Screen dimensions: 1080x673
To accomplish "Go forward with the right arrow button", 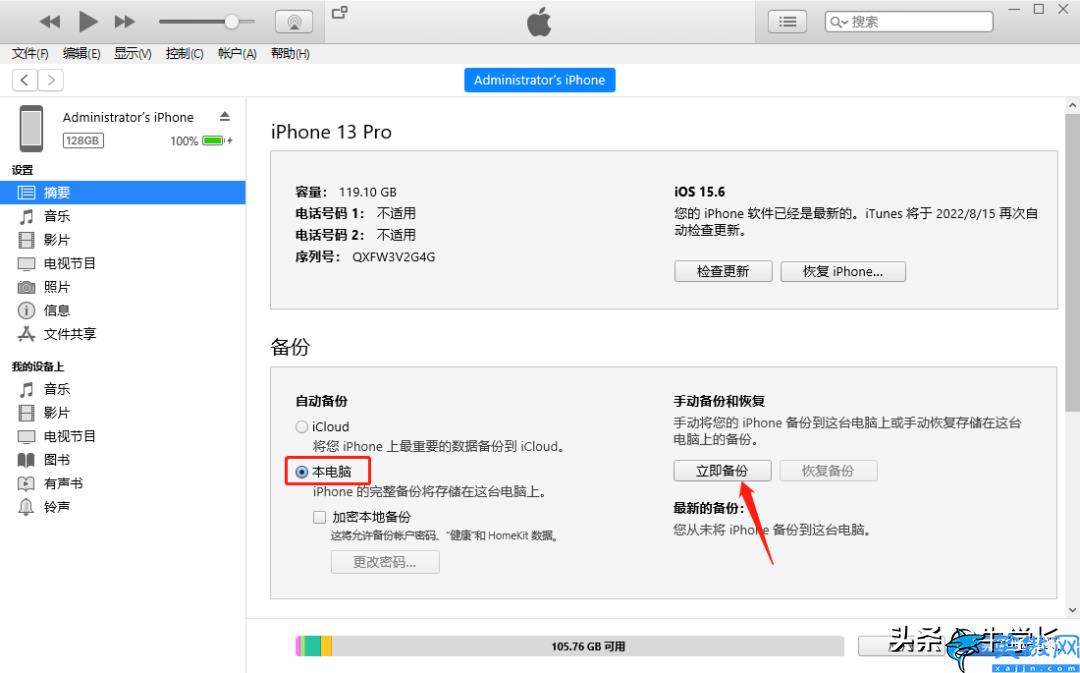I will [x=51, y=80].
